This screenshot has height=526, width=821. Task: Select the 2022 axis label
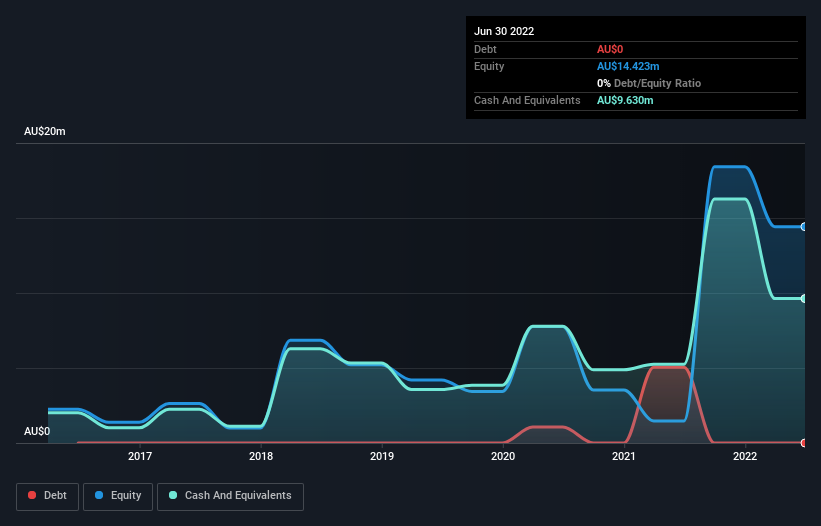(x=745, y=456)
